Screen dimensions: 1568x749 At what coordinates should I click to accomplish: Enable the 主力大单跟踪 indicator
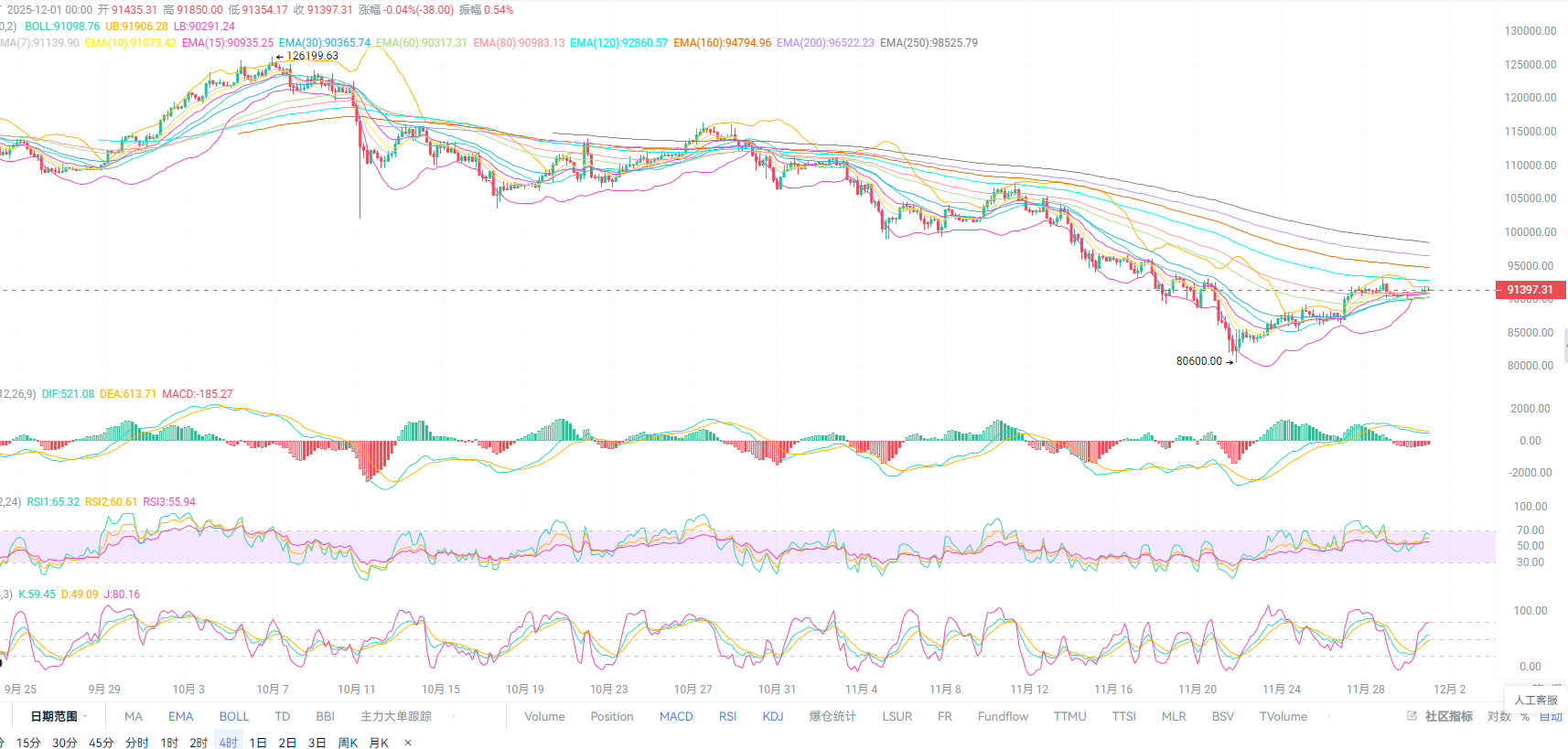395,716
